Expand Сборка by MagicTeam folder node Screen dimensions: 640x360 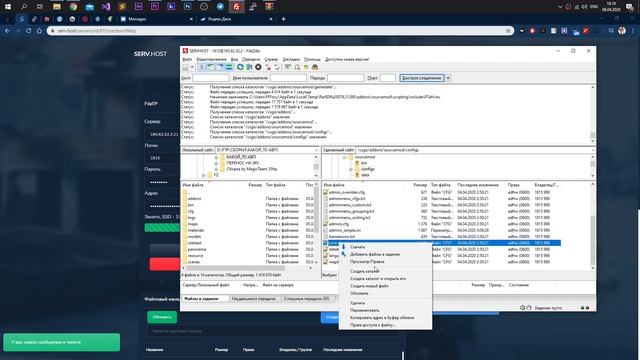[216, 169]
